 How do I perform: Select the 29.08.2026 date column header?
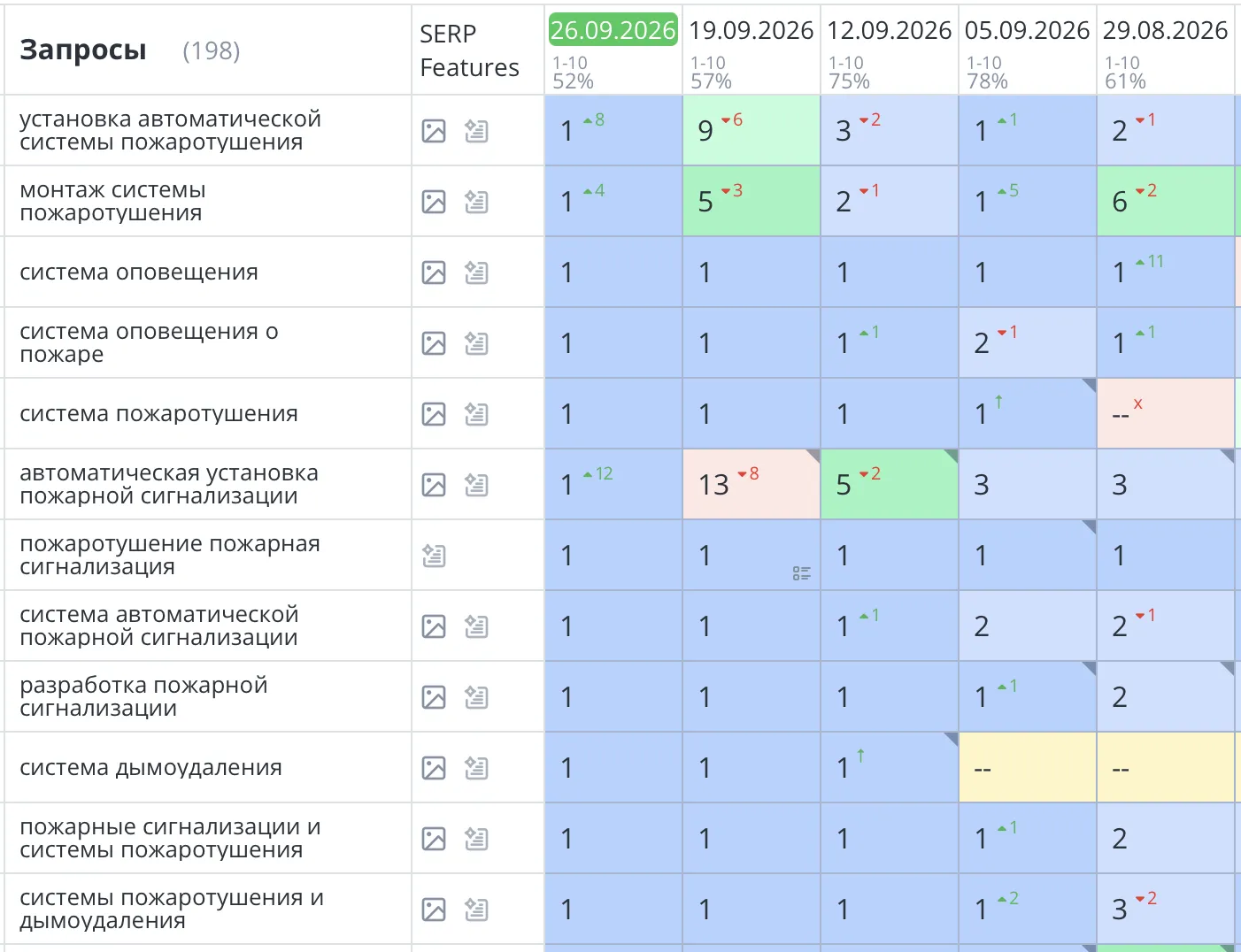tap(1165, 30)
